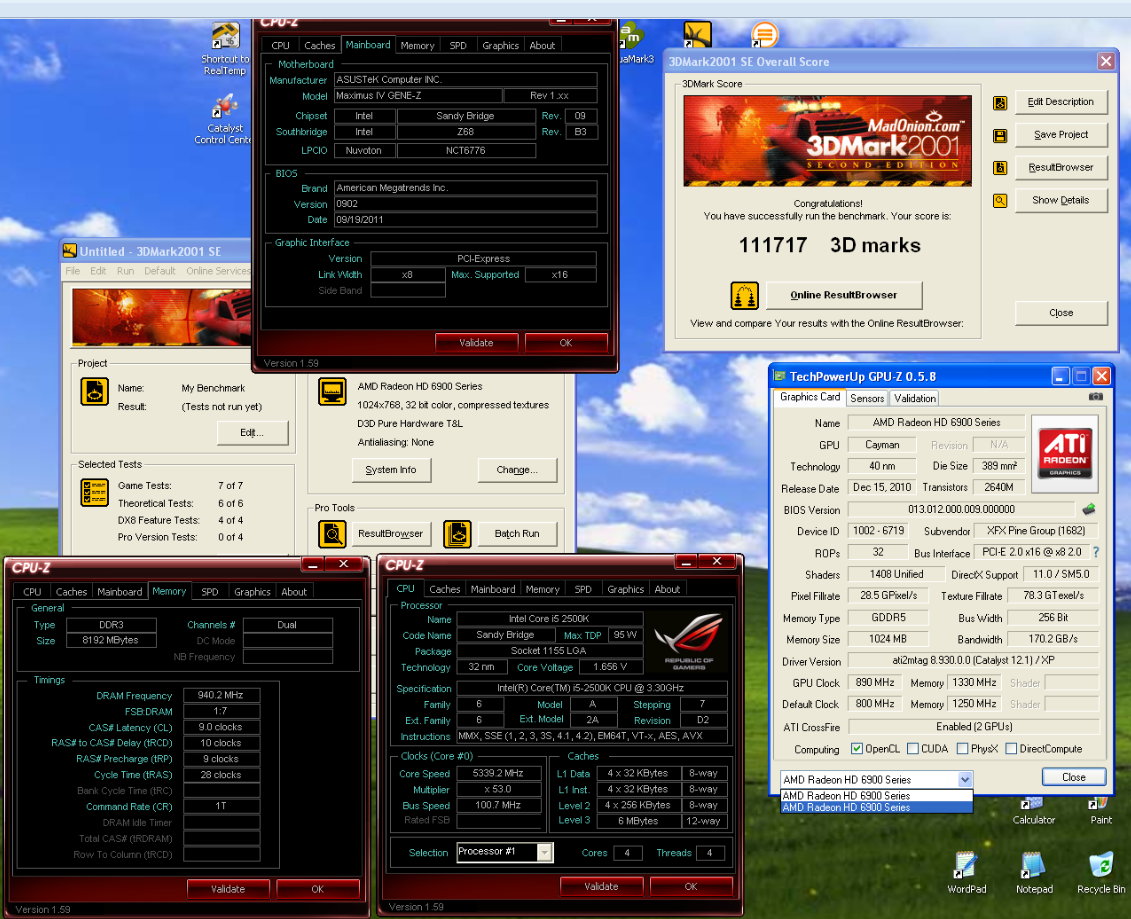Image resolution: width=1131 pixels, height=919 pixels.
Task: Click the Batch Run icon in Pro Tools
Action: coord(457,534)
